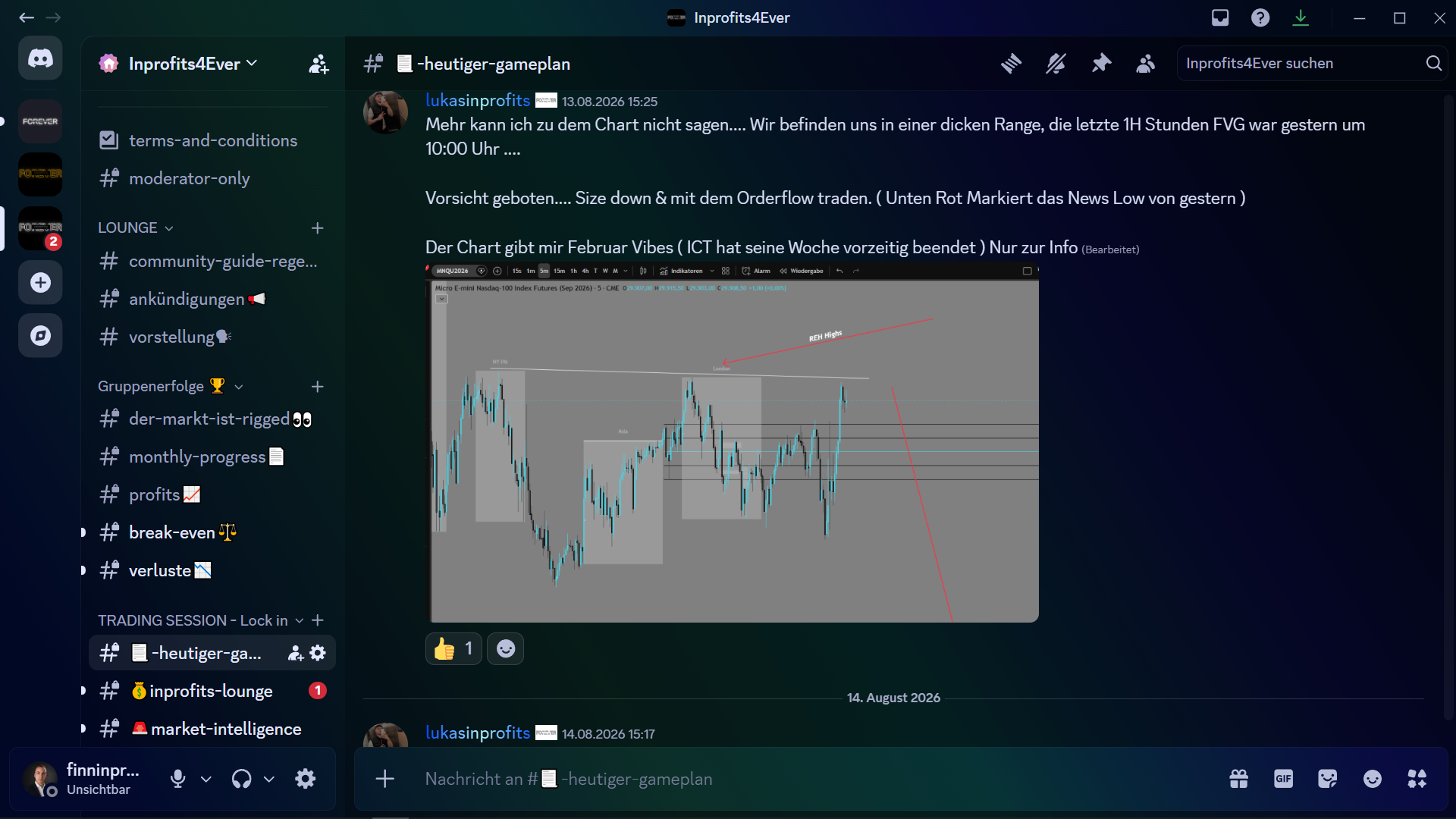Open the help question mark icon

tap(1260, 17)
